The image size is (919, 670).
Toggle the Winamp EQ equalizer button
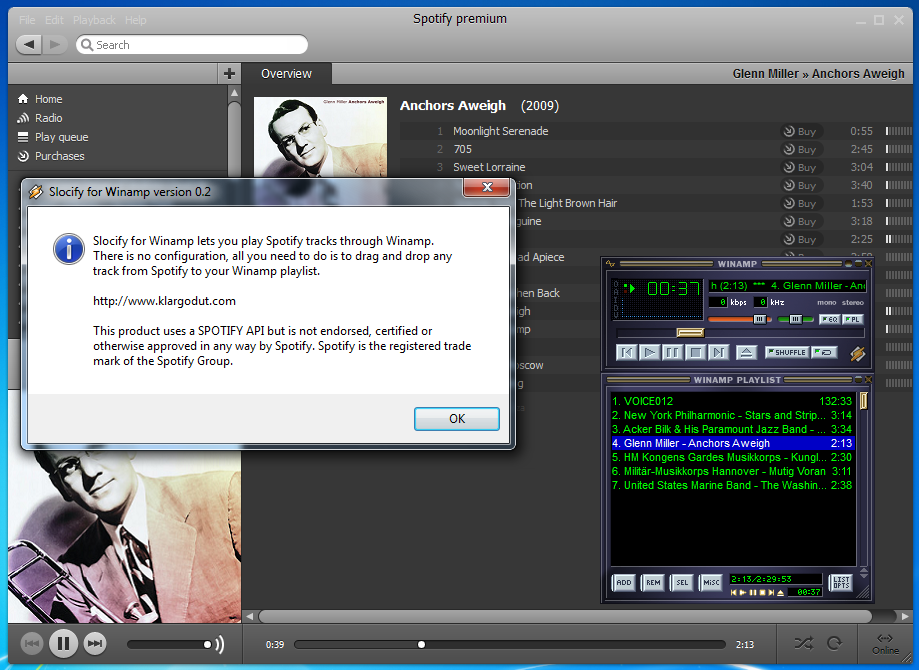(x=829, y=319)
